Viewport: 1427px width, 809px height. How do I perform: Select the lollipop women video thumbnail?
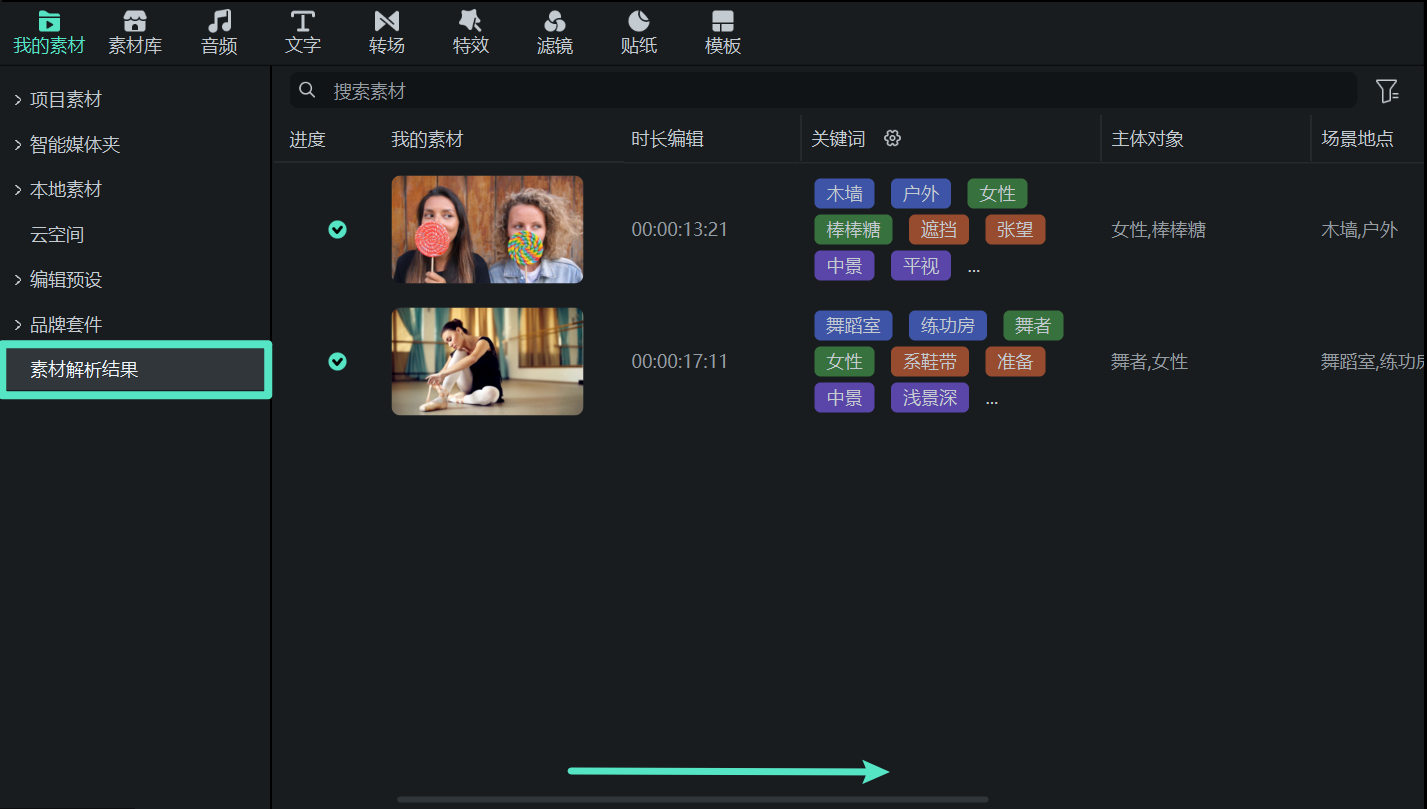coord(487,229)
